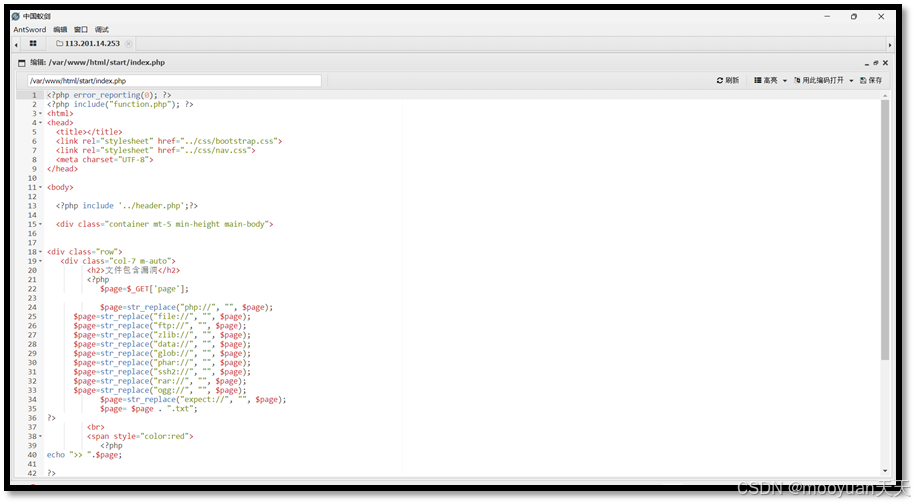Screen dimensions: 915x504
Task: Collapse the row div on line 18
Action: (x=40, y=252)
